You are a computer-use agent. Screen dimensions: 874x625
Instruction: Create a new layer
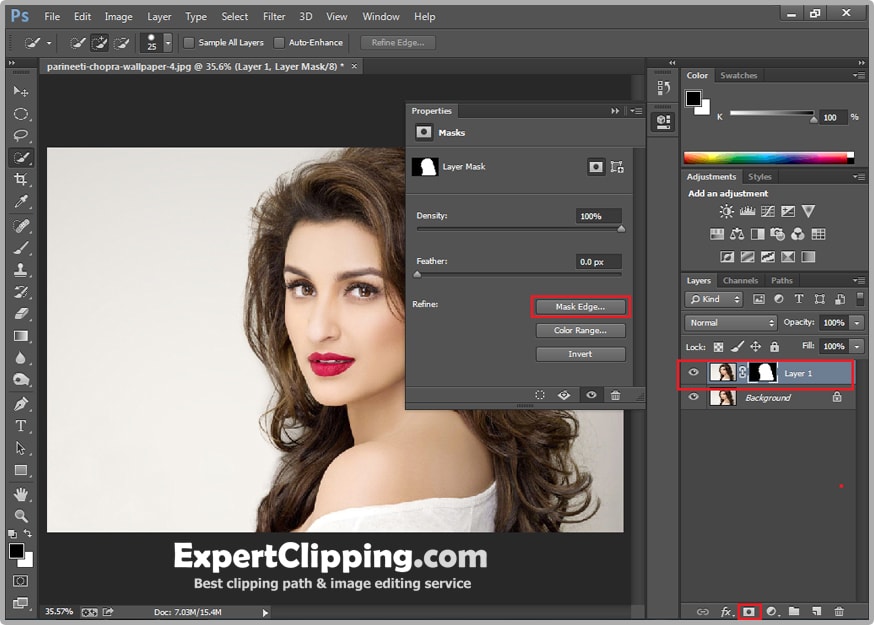[x=817, y=611]
